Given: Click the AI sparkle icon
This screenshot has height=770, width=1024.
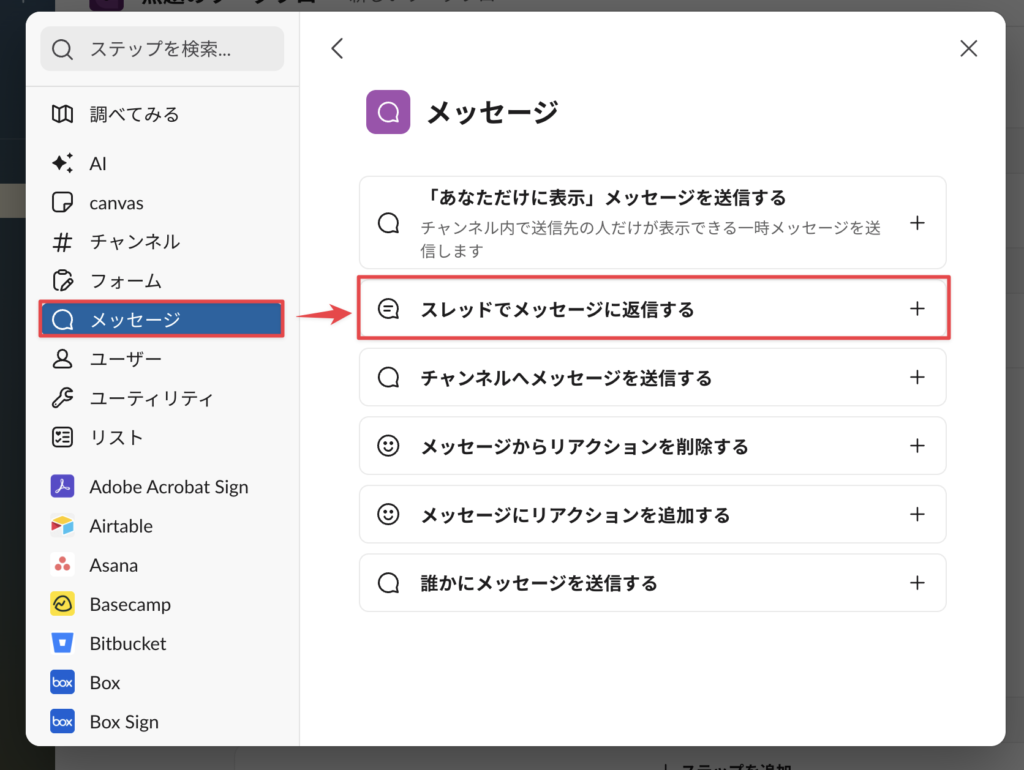Looking at the screenshot, I should [x=62, y=163].
